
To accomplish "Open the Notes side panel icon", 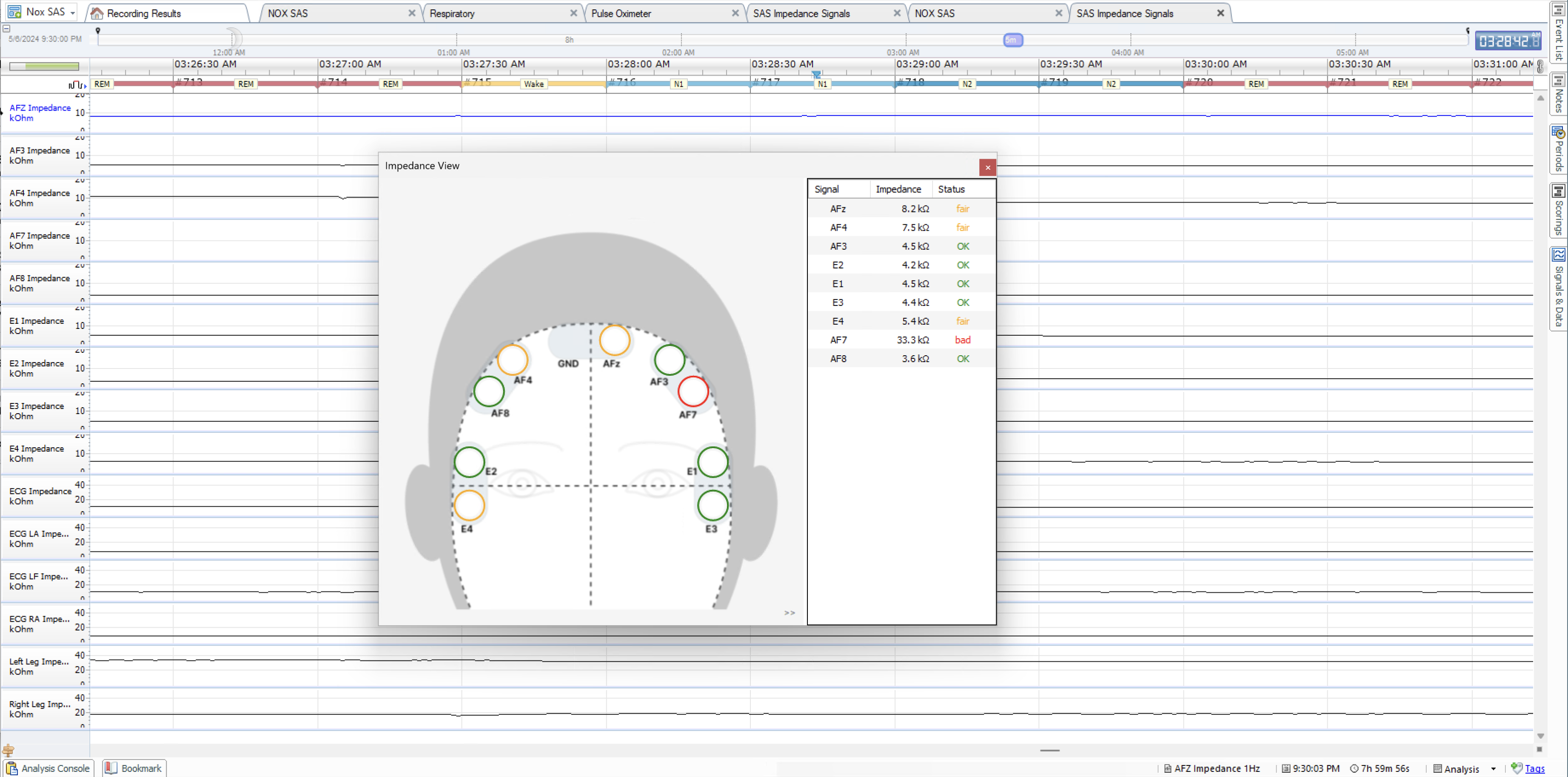I will [x=1558, y=80].
